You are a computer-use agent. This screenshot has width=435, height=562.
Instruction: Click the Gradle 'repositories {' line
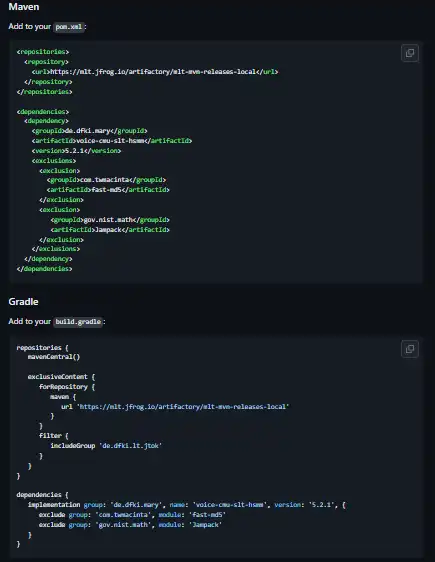point(42,348)
